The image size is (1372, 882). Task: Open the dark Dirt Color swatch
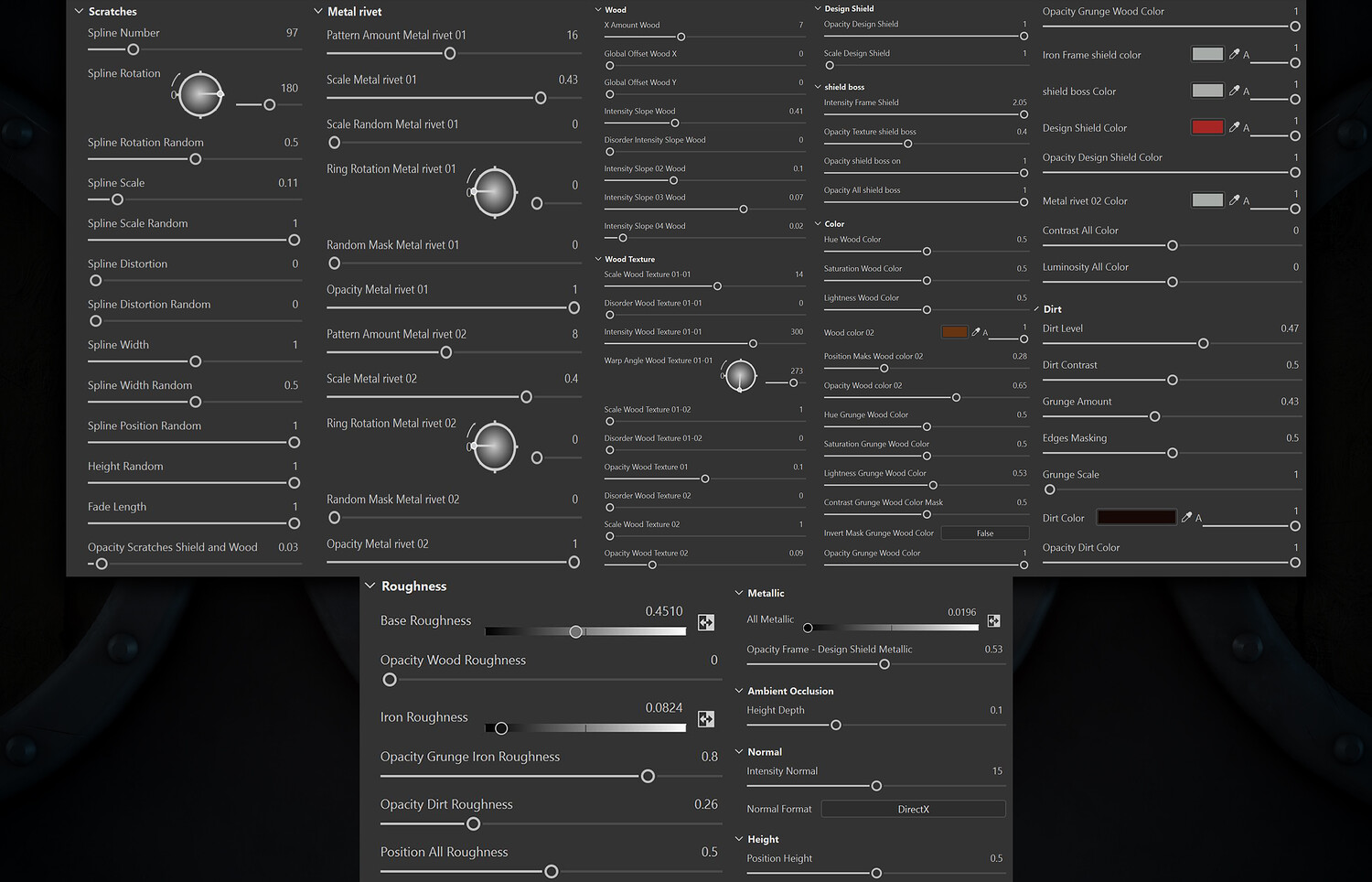pos(1136,518)
